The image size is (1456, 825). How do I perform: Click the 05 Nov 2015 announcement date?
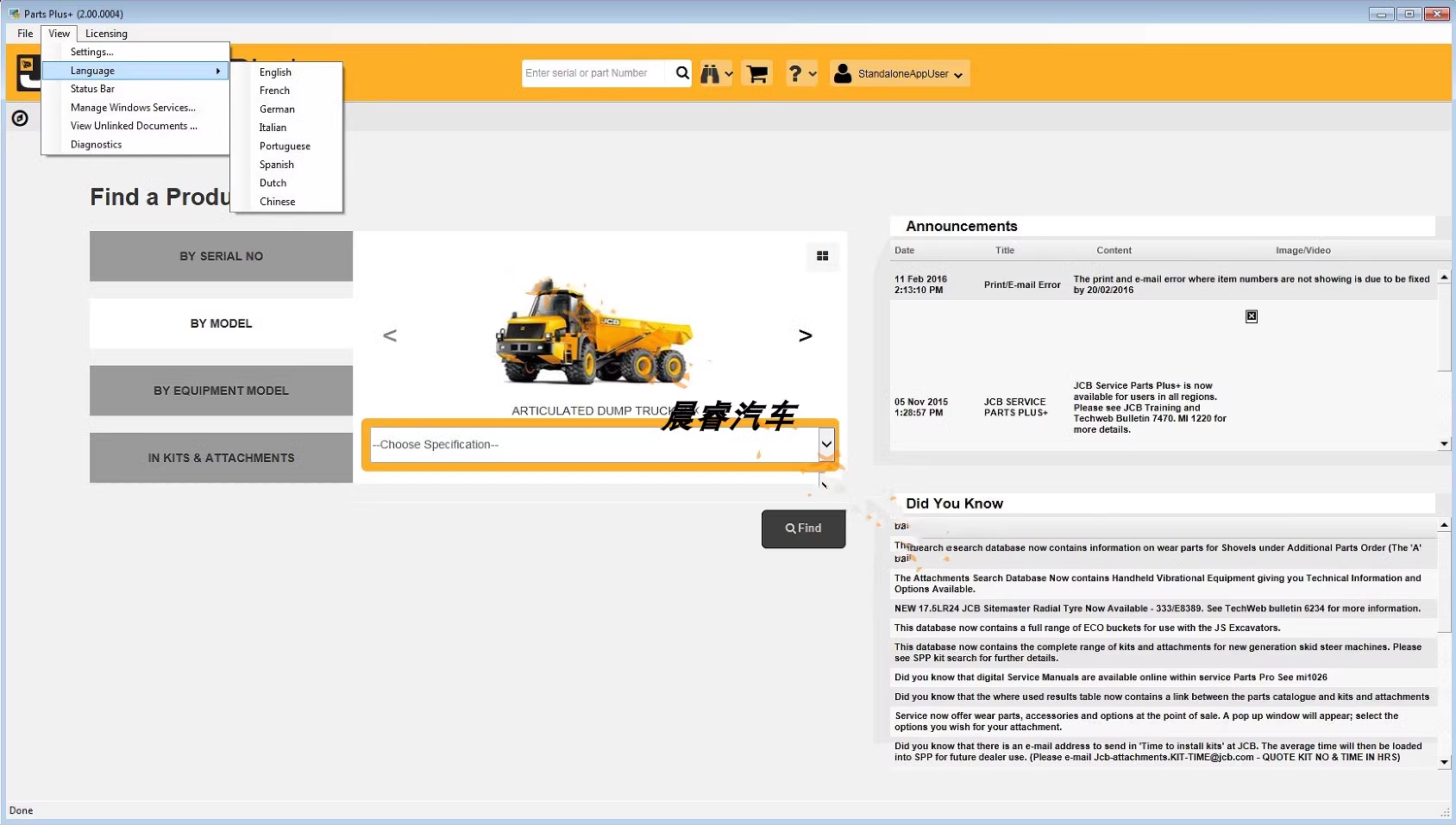coord(921,407)
